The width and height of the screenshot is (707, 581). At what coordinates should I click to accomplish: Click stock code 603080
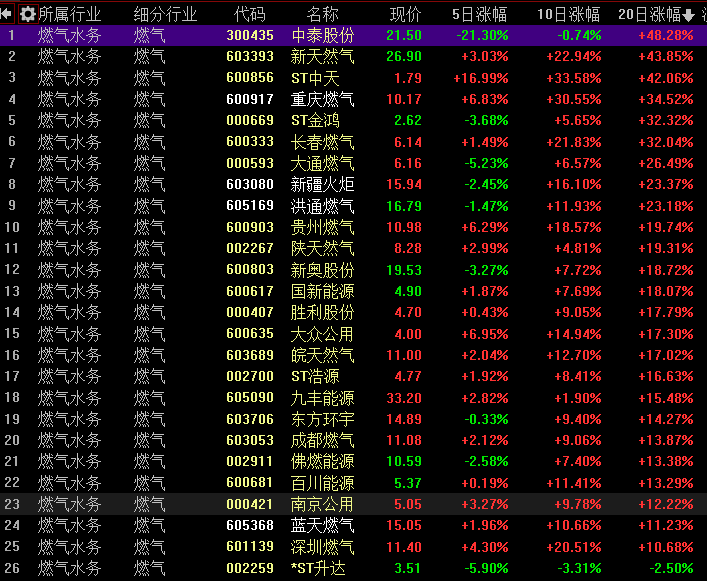(x=250, y=184)
